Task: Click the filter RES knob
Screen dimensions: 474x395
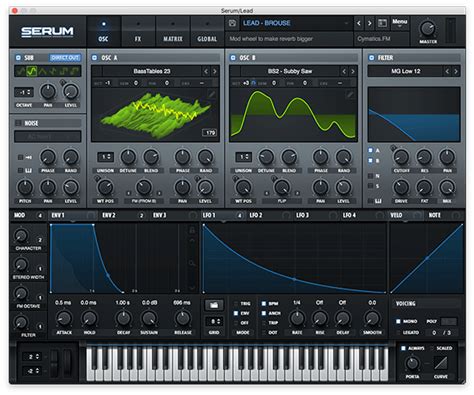Action: 424,156
